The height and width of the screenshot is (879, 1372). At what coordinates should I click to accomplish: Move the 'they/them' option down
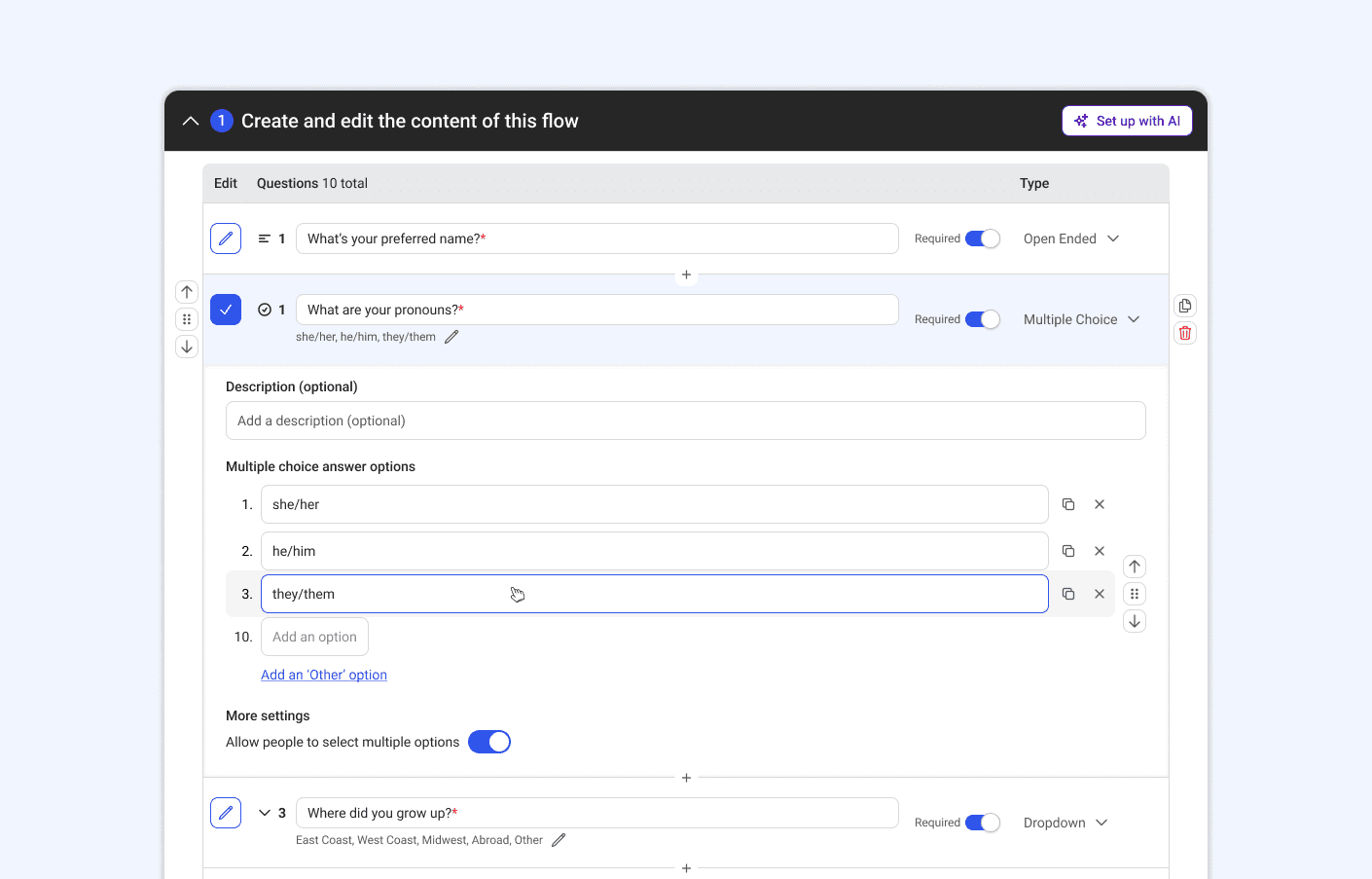coord(1135,621)
